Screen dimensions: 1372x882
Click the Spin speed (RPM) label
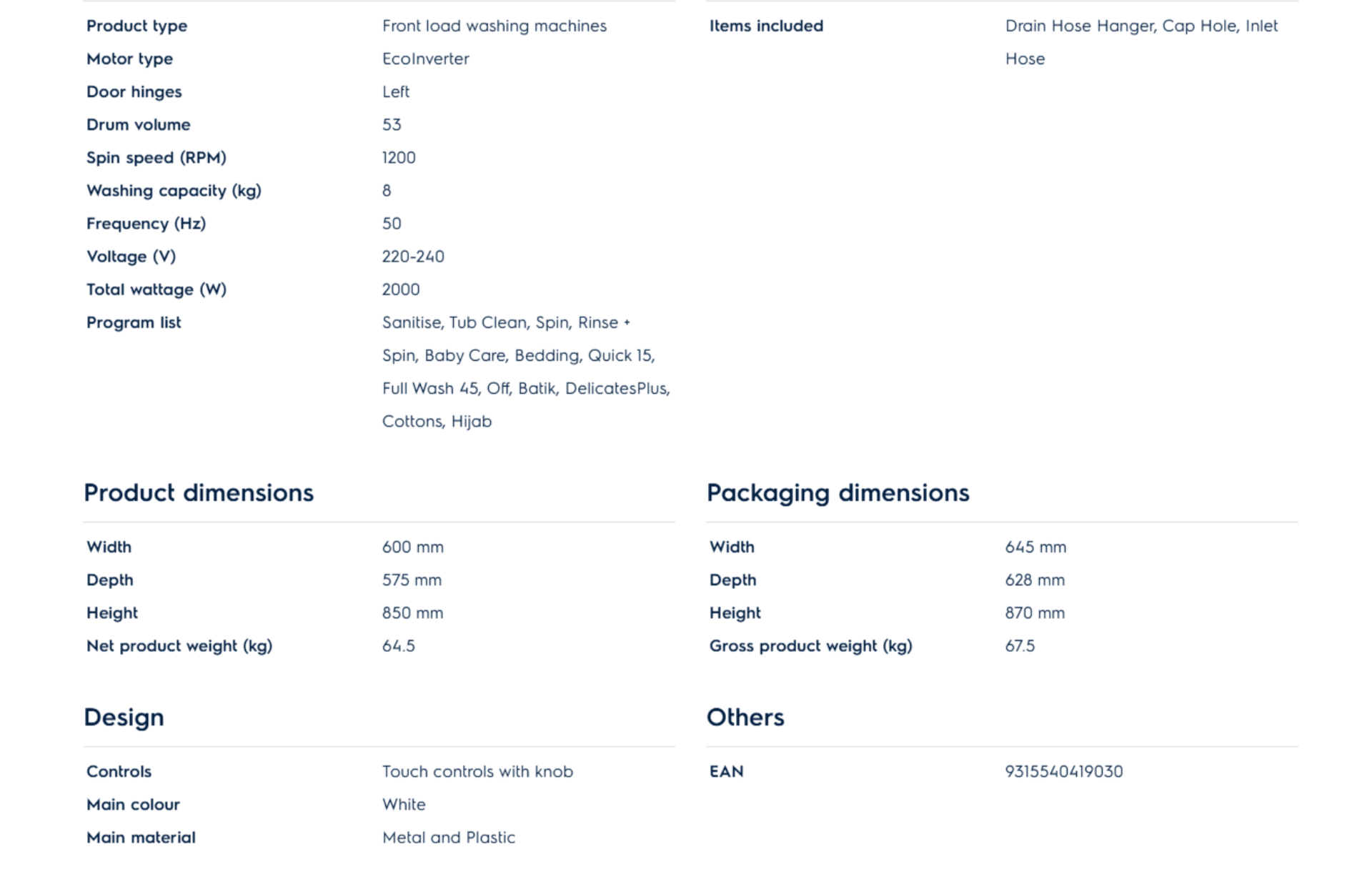(156, 158)
